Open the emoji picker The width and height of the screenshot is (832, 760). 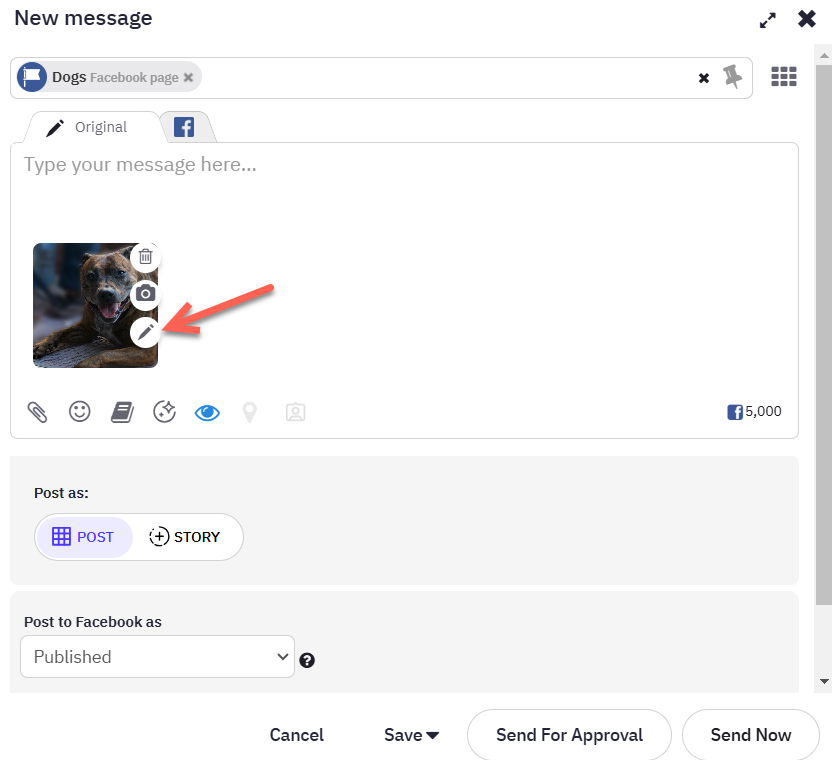[80, 411]
